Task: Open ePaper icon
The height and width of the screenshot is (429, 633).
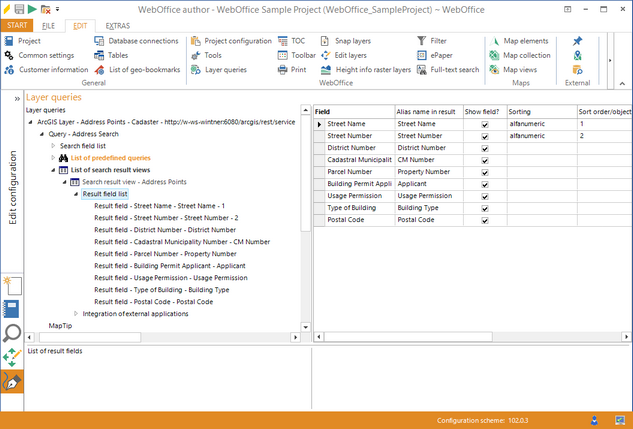Action: pos(421,55)
